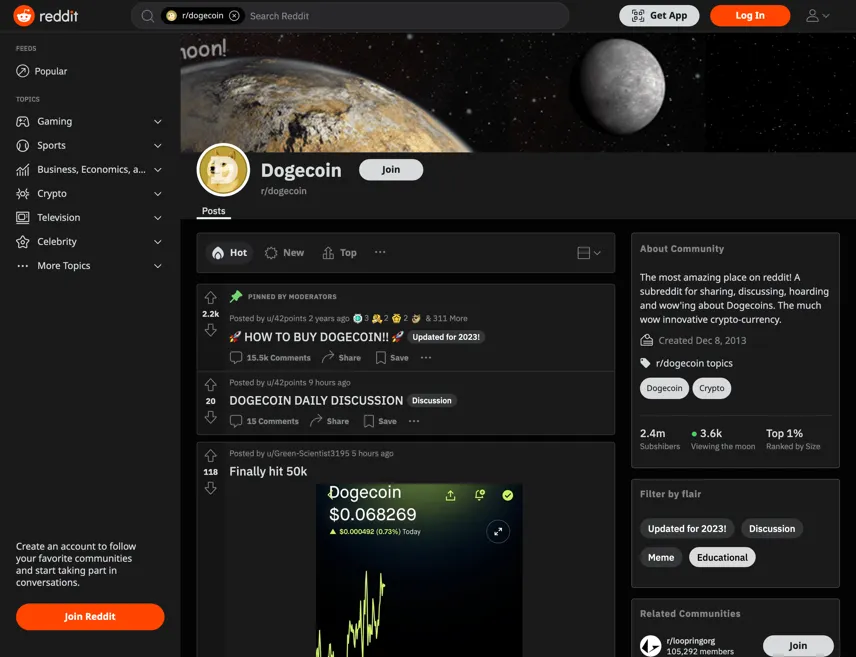Filter by Updated for 2023! flair
This screenshot has width=856, height=657.
tap(687, 528)
